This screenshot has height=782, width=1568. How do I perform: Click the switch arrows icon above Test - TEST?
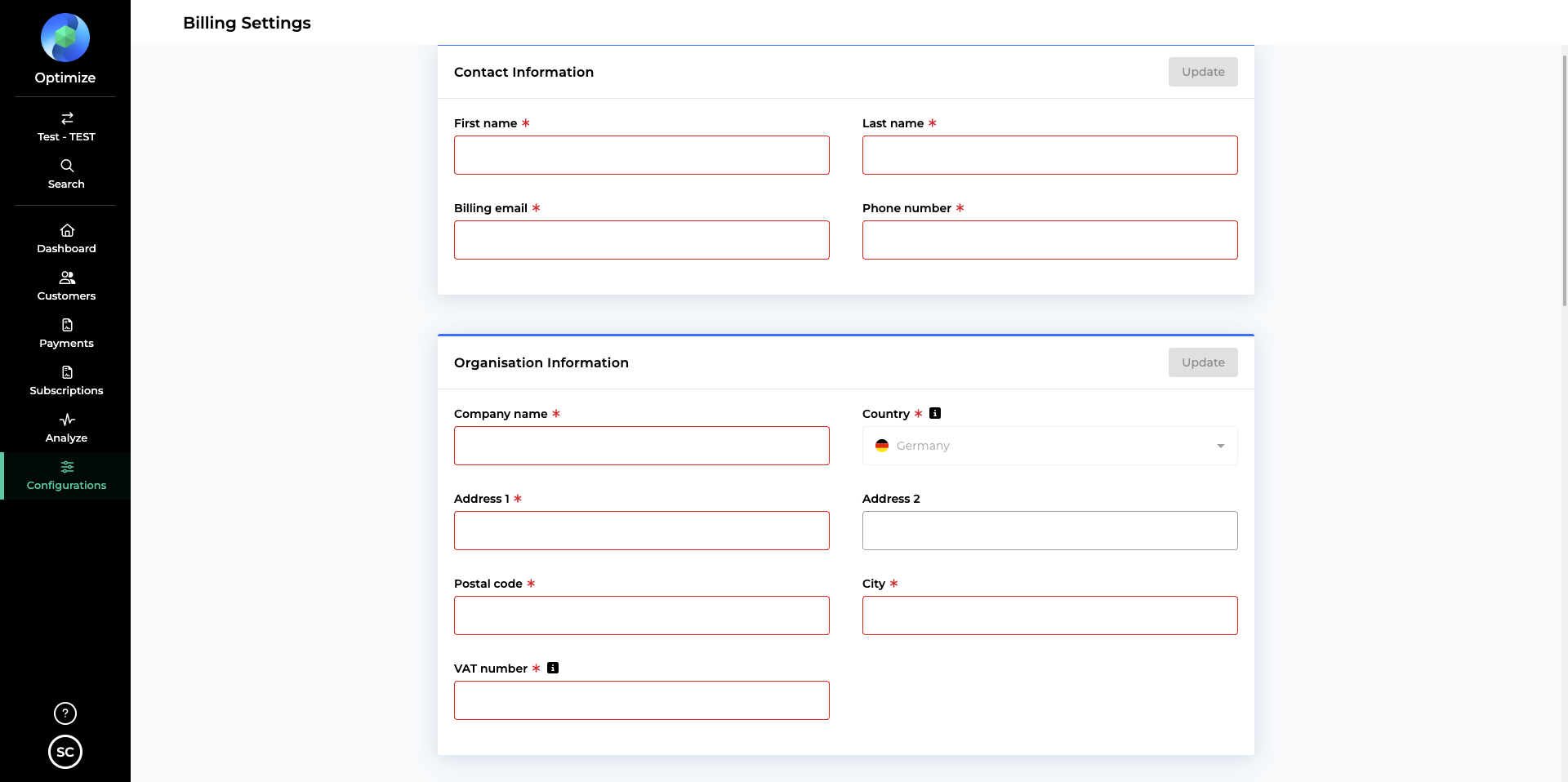click(67, 118)
